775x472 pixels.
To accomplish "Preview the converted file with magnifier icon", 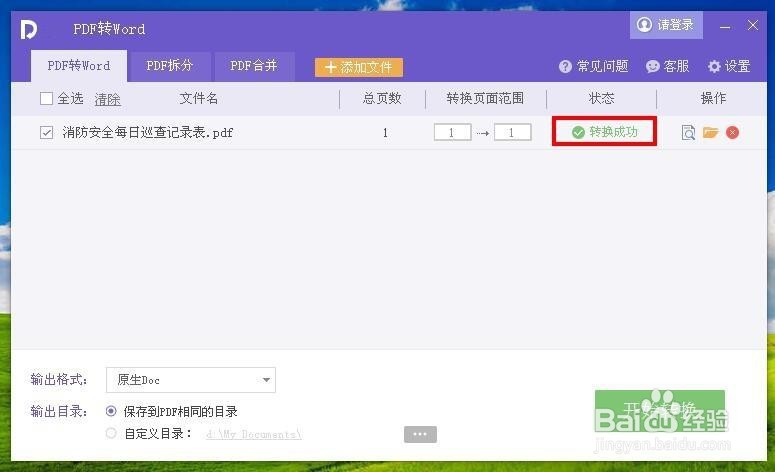I will pyautogui.click(x=688, y=132).
